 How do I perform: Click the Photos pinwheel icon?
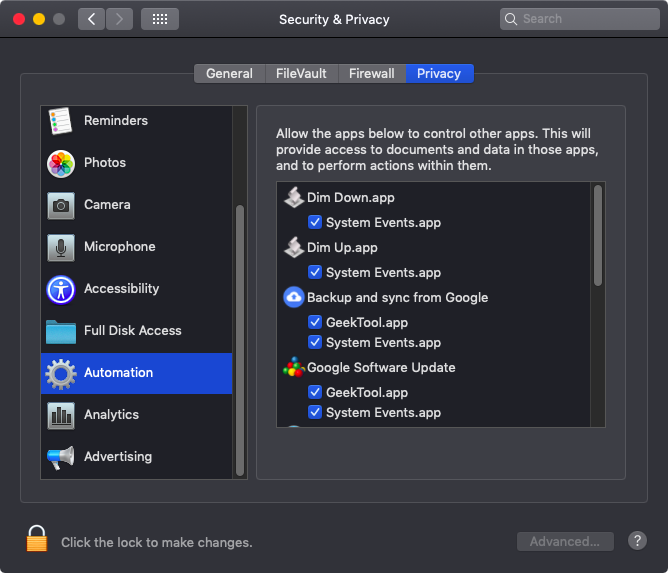tap(61, 164)
